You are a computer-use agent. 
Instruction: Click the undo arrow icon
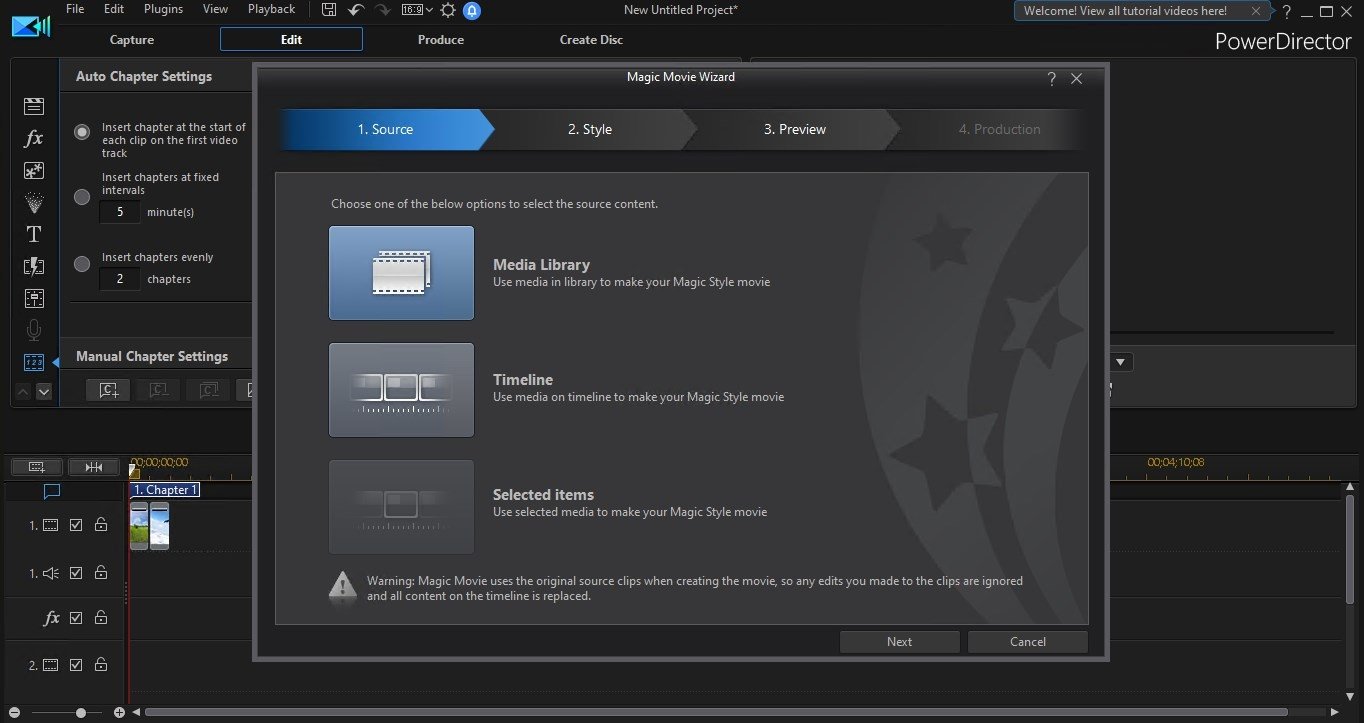(x=356, y=10)
